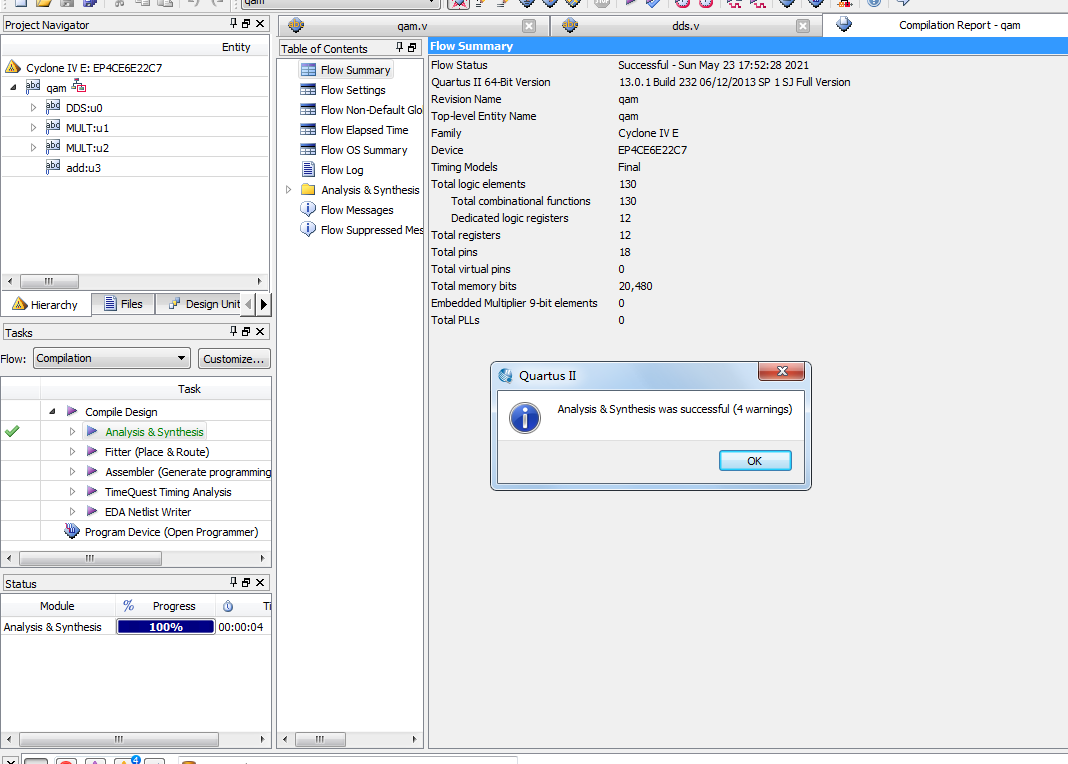This screenshot has width=1068, height=764.
Task: Open Flow Summary in Table of Contents
Action: [x=355, y=69]
